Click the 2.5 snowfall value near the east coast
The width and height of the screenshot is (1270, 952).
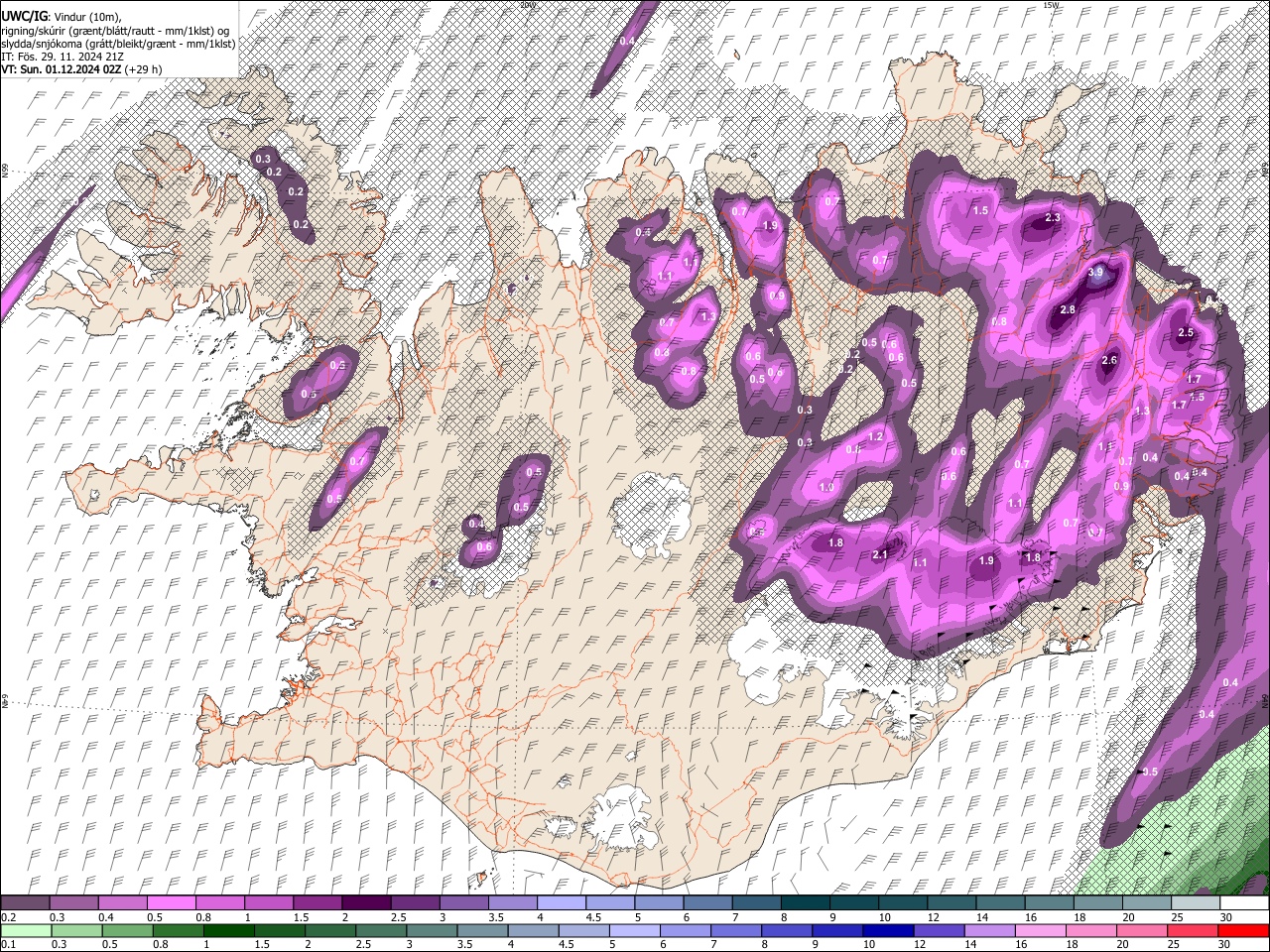coord(1185,333)
